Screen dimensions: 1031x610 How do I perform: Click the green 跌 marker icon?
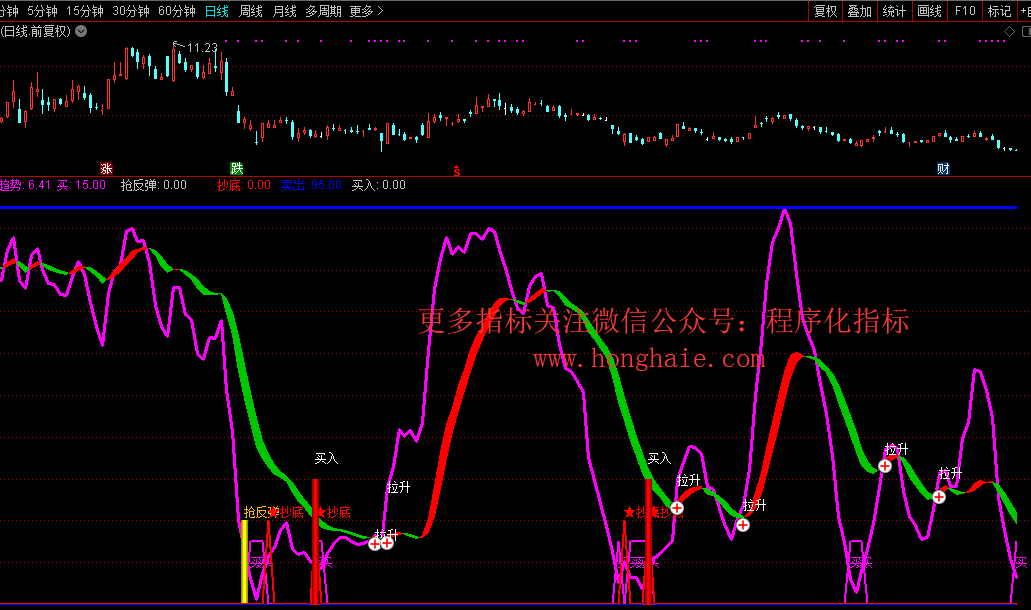point(236,168)
